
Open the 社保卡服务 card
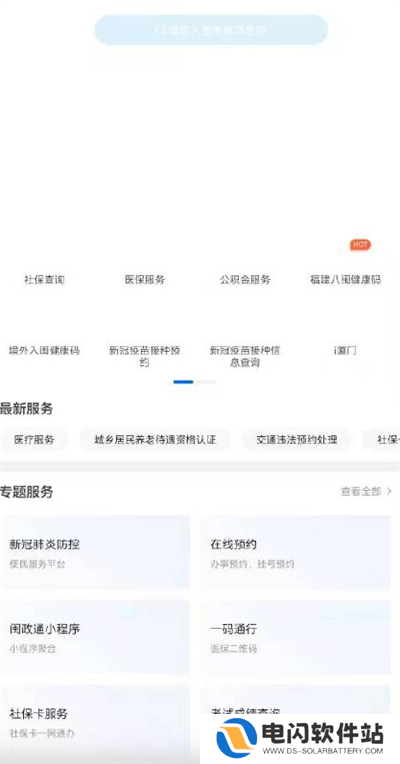(x=95, y=722)
